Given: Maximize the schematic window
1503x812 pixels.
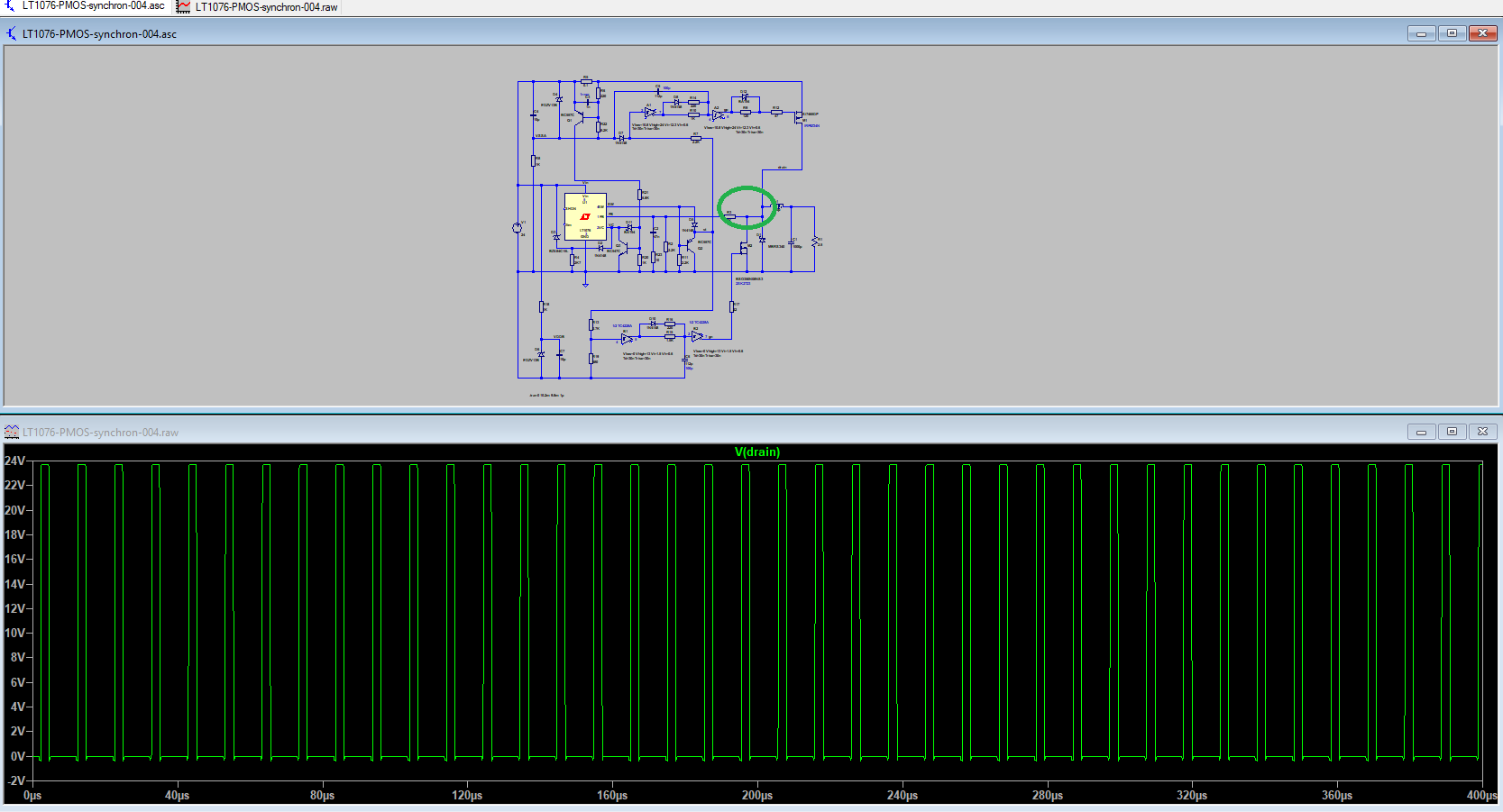Looking at the screenshot, I should tap(1452, 33).
